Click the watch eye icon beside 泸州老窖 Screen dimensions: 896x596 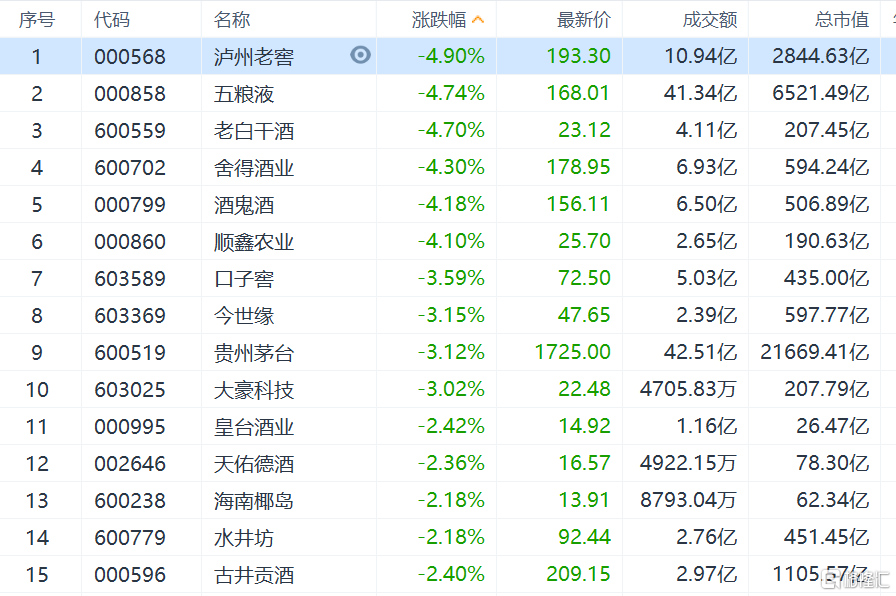pos(361,55)
